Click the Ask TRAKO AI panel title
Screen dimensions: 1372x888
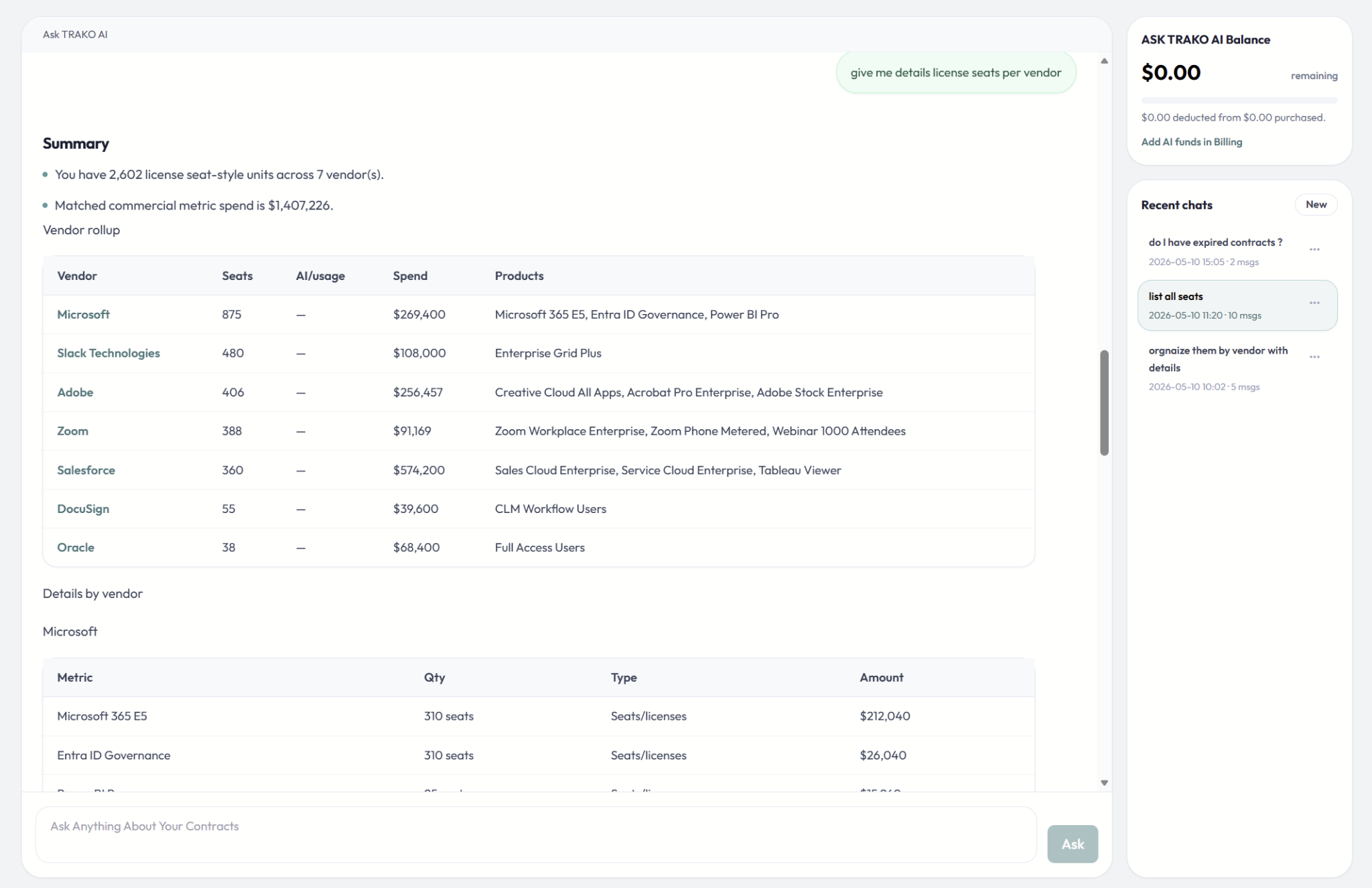tap(75, 34)
